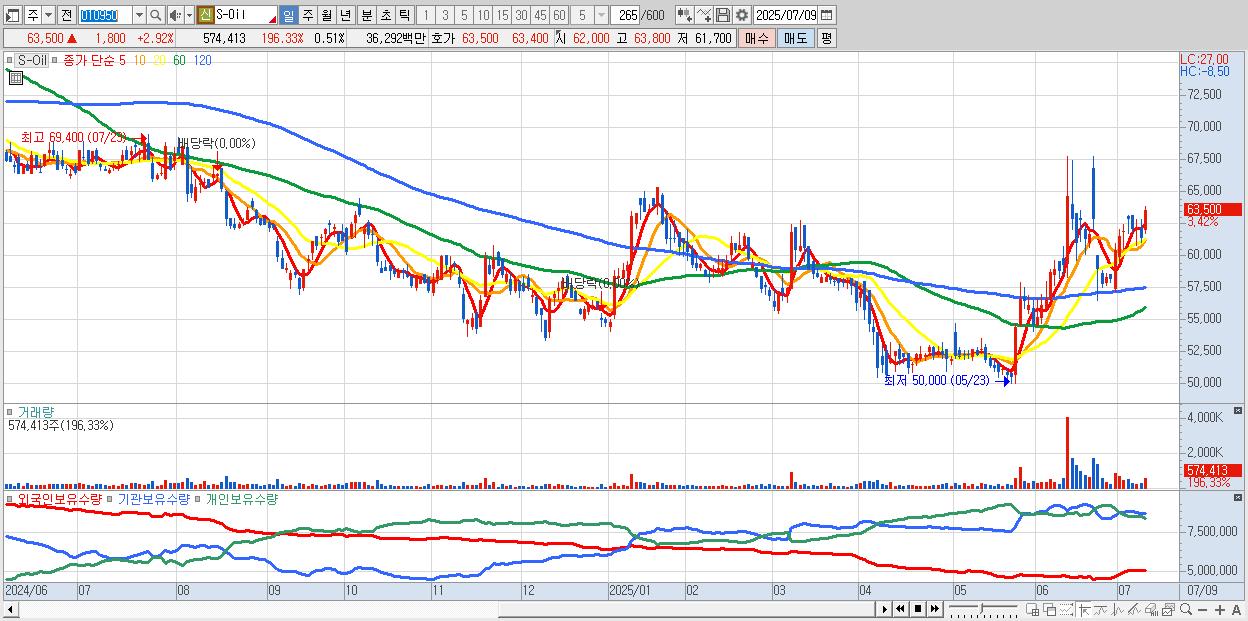
Task: Click the overlapping windows icon in bottom toolbar
Action: (x=1049, y=609)
